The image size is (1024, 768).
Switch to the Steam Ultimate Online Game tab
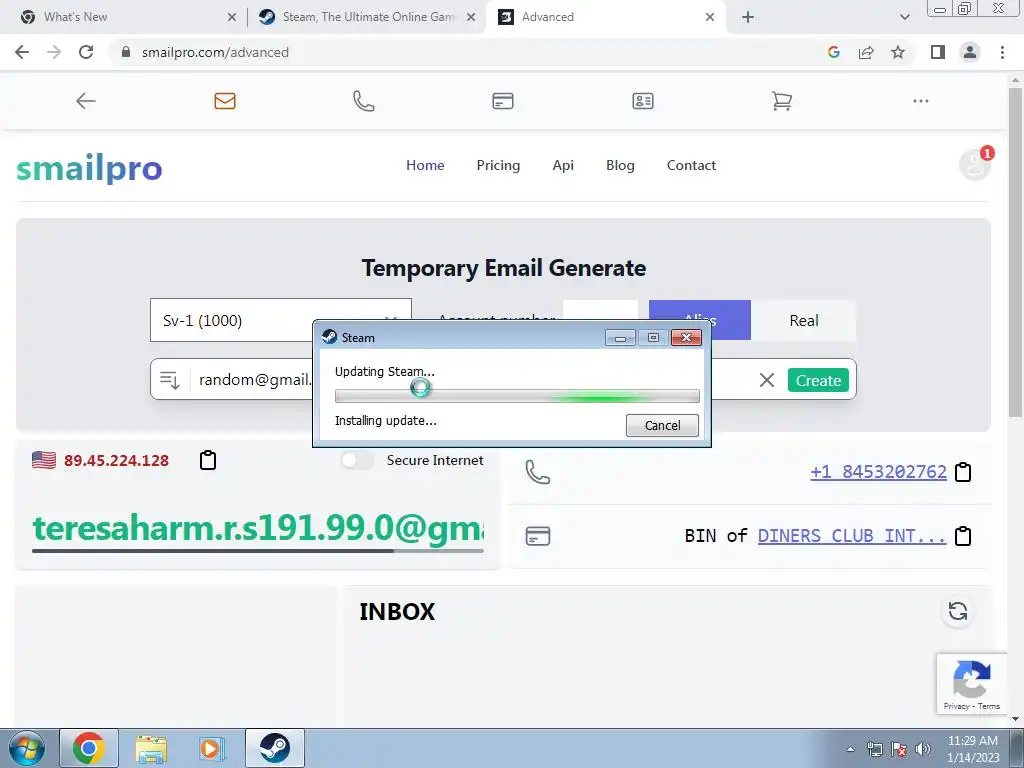pos(368,17)
